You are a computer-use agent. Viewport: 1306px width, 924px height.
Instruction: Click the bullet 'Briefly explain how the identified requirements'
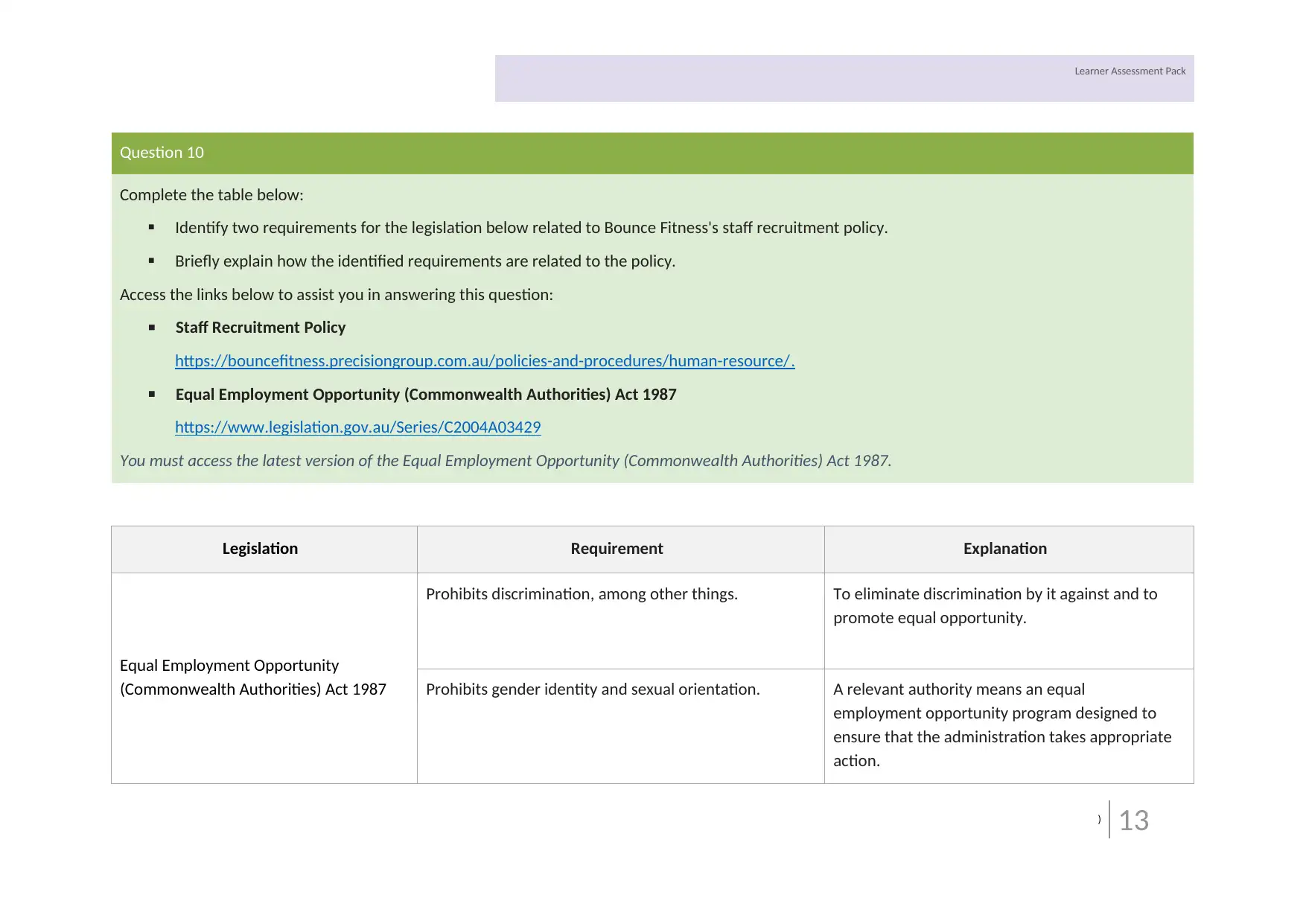pos(425,261)
